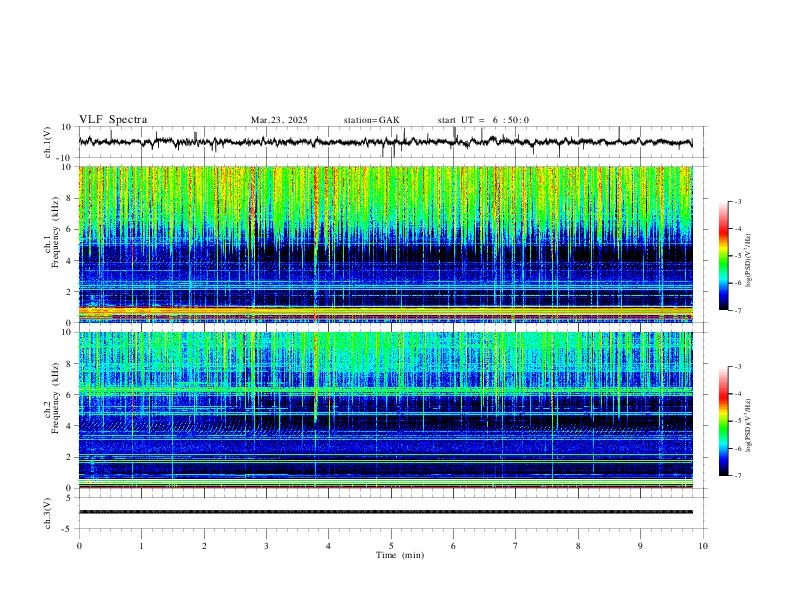Click the "ch.1(V)" axis label
This screenshot has width=792, height=612.
pyautogui.click(x=48, y=142)
